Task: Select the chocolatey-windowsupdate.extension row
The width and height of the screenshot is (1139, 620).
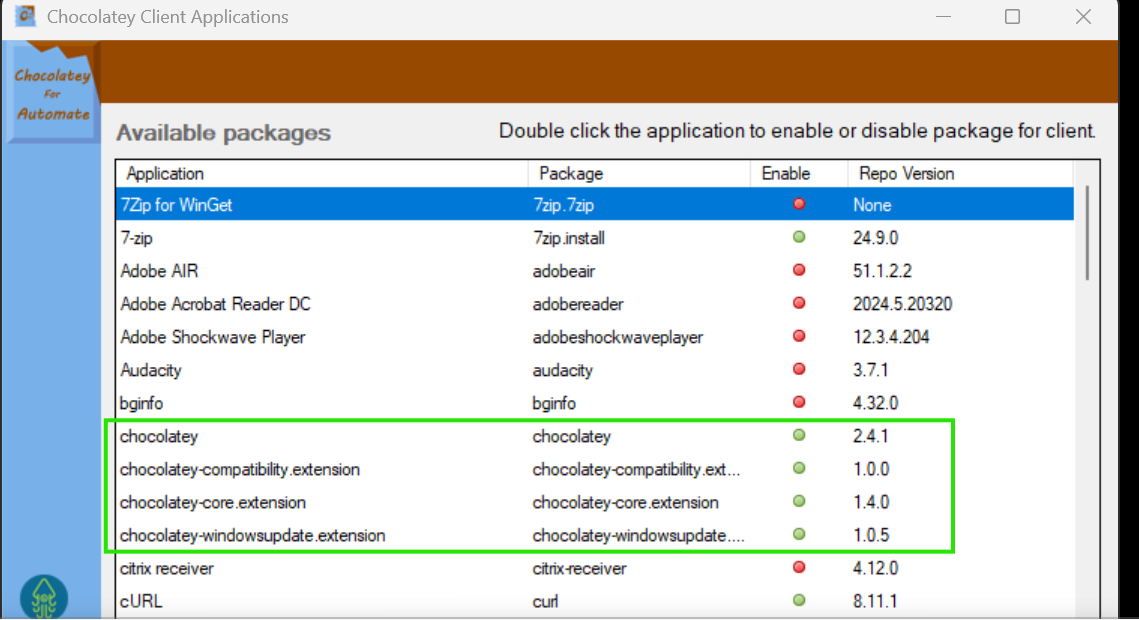Action: (x=300, y=534)
